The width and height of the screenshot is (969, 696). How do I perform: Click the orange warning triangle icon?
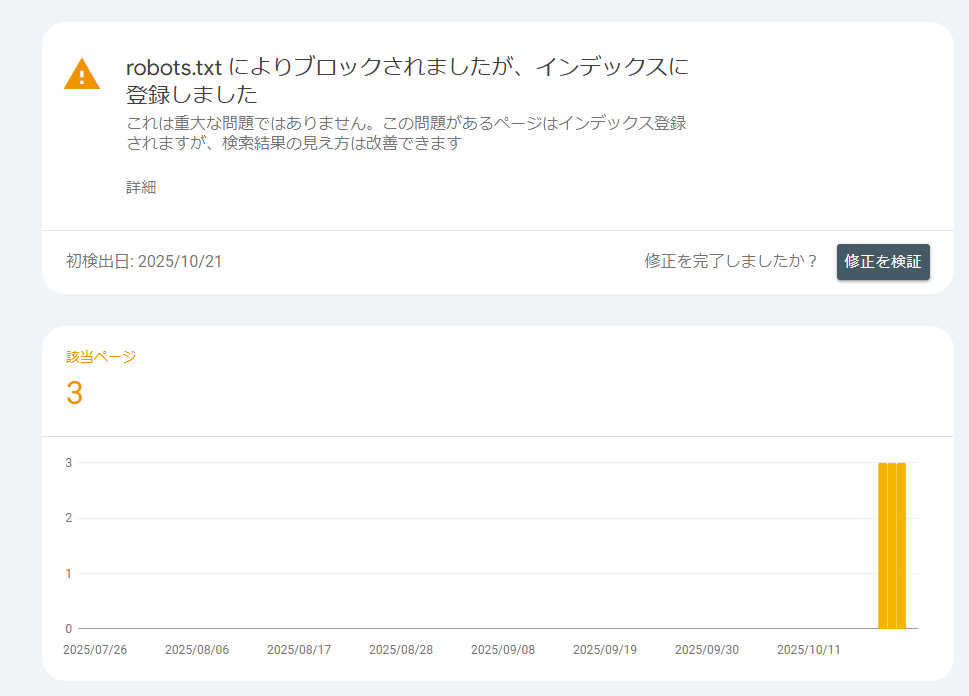pyautogui.click(x=82, y=75)
